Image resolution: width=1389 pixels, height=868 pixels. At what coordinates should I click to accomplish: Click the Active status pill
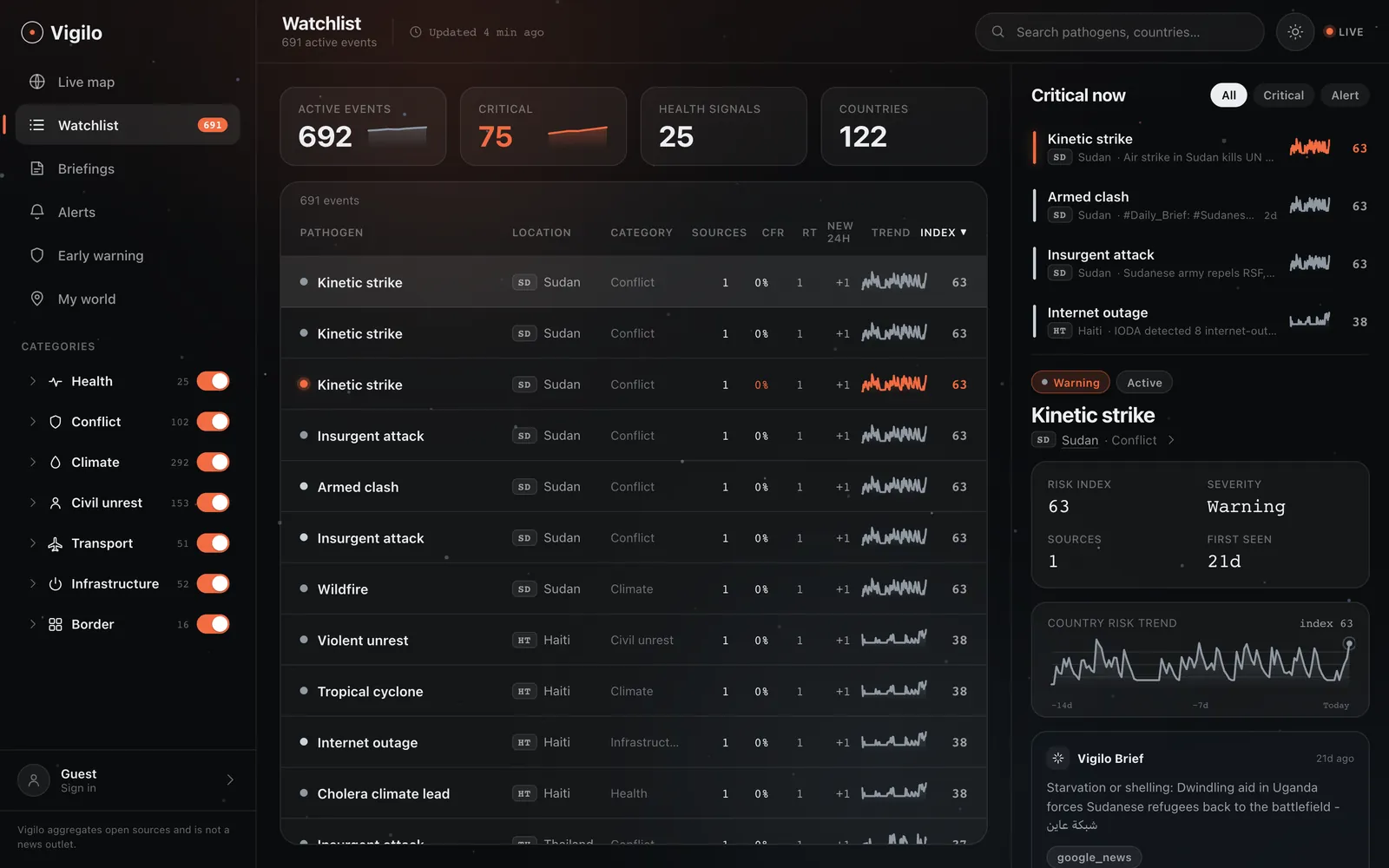pos(1144,383)
